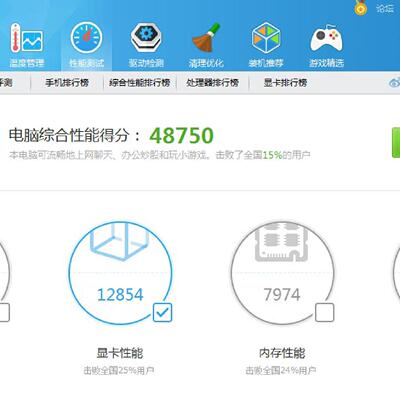Click the gold medal icon beside 论坛
This screenshot has height=400, width=400.
pyautogui.click(x=361, y=7)
